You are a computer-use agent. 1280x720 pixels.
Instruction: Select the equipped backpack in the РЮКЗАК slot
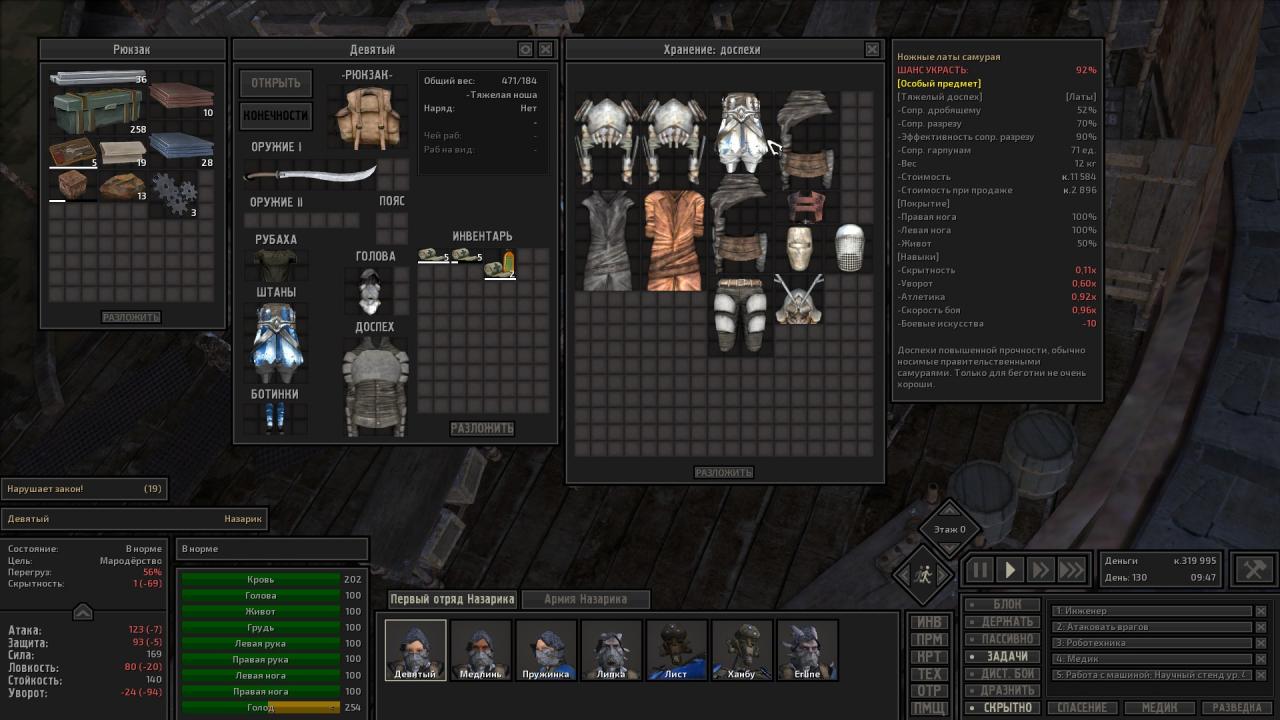click(367, 117)
